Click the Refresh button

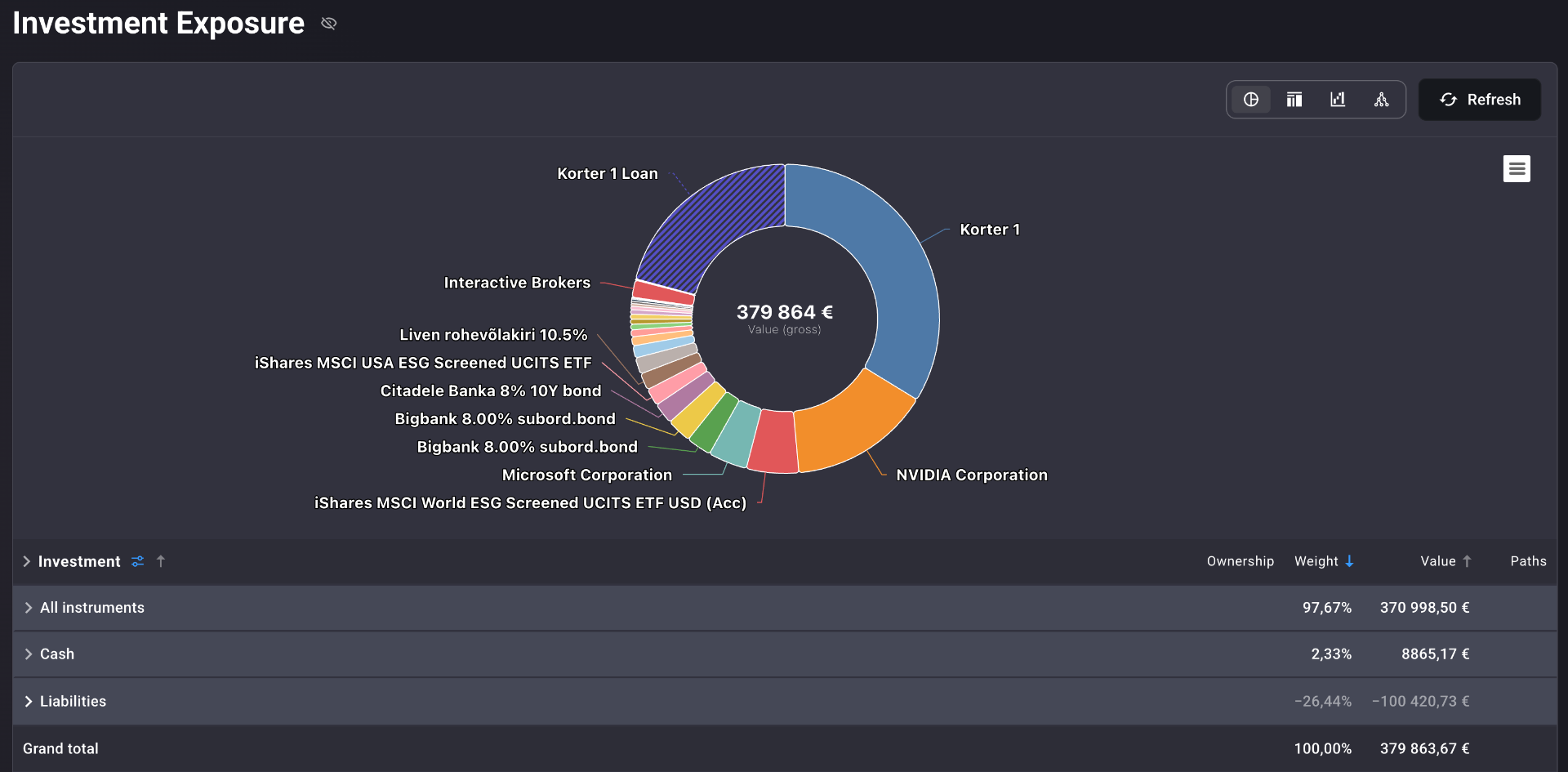1480,100
